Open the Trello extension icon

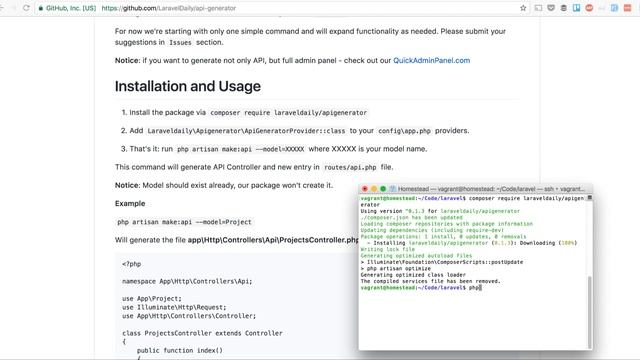tap(576, 8)
